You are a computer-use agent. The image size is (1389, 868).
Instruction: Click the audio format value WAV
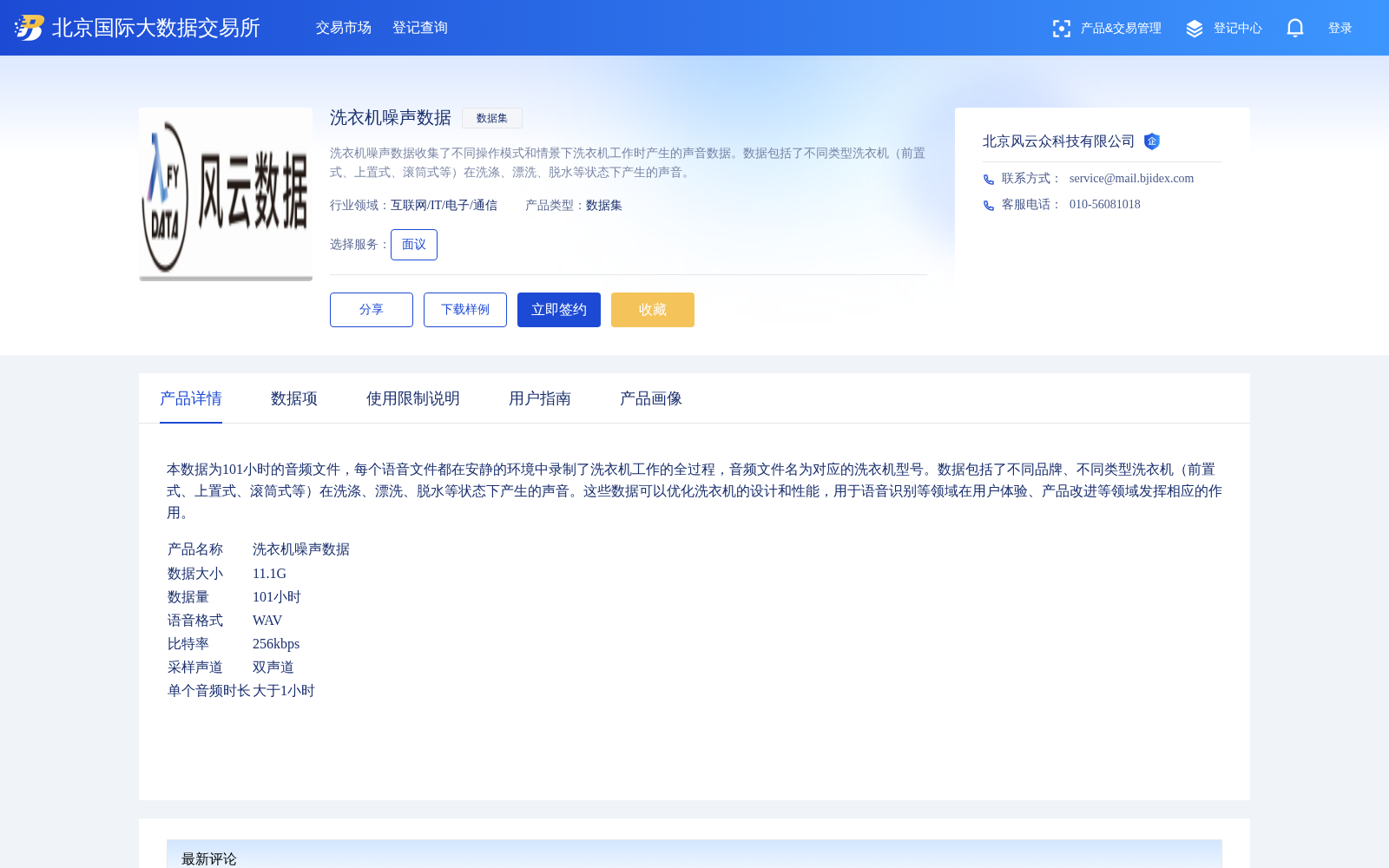click(x=267, y=621)
